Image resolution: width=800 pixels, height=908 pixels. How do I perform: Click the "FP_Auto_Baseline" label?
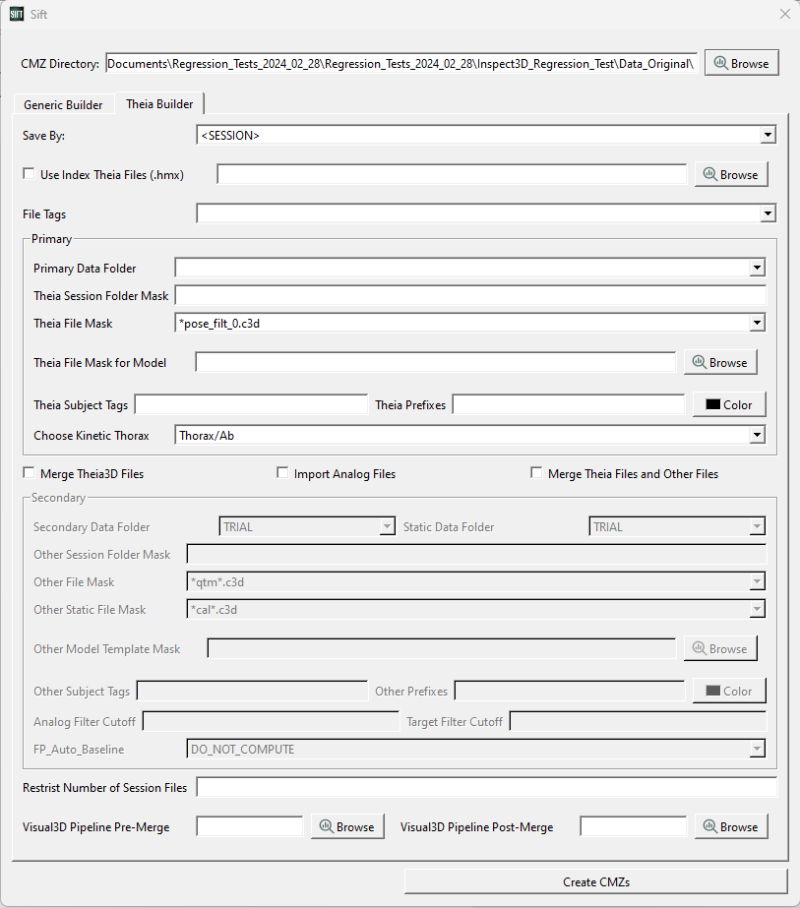[79, 749]
